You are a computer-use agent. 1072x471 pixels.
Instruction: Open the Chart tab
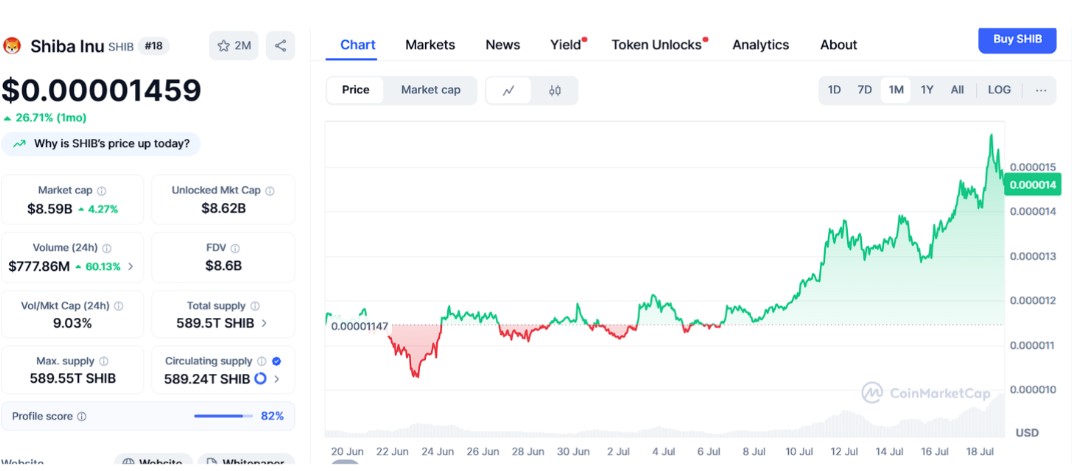358,45
